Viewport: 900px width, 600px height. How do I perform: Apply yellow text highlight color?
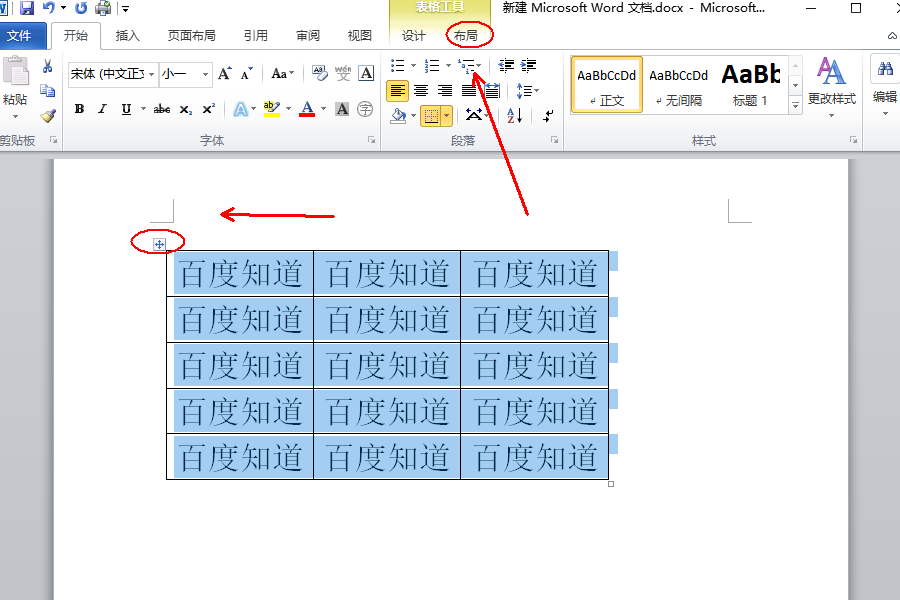coord(271,109)
